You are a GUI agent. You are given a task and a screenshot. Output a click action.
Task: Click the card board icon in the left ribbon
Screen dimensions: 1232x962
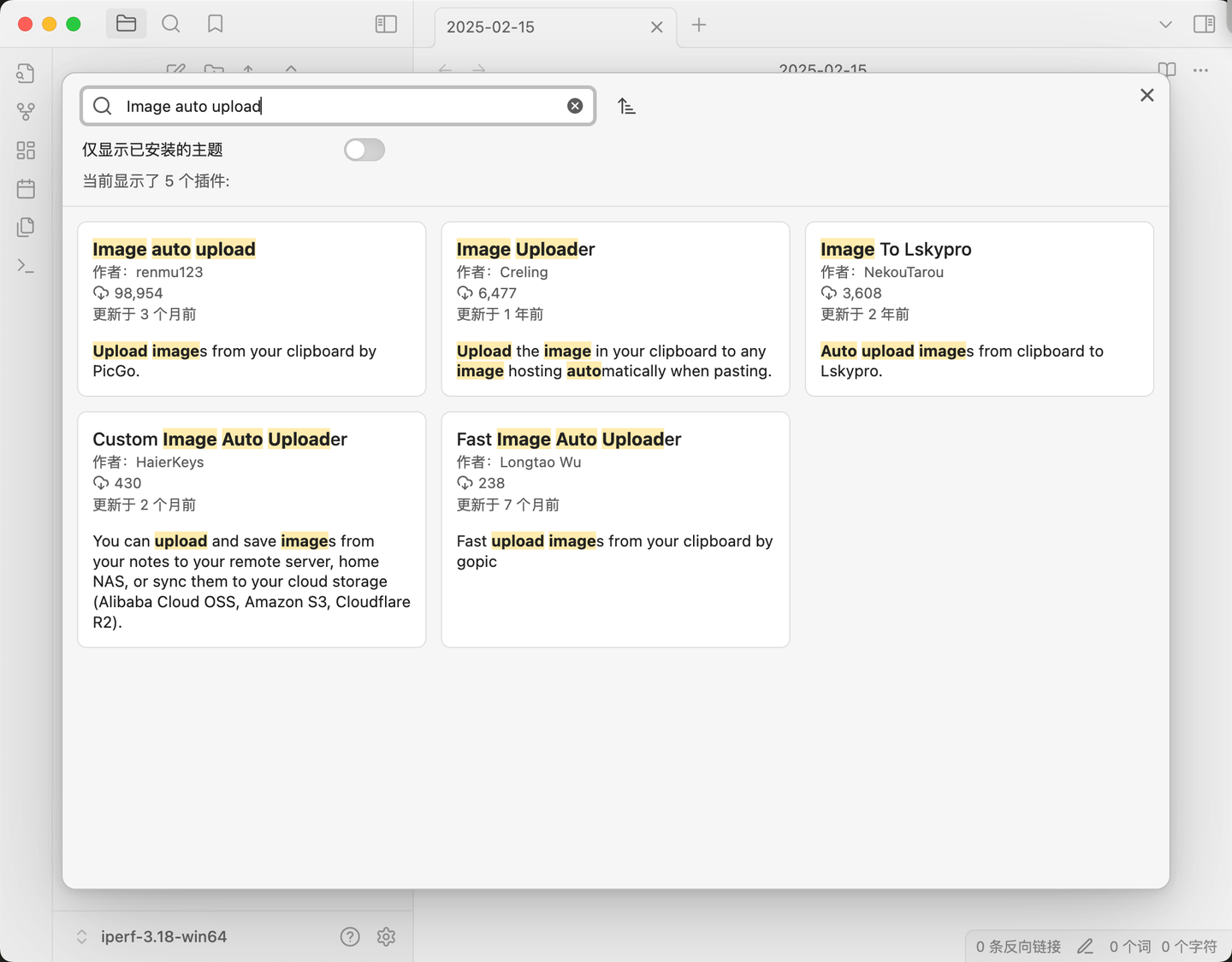pos(25,150)
